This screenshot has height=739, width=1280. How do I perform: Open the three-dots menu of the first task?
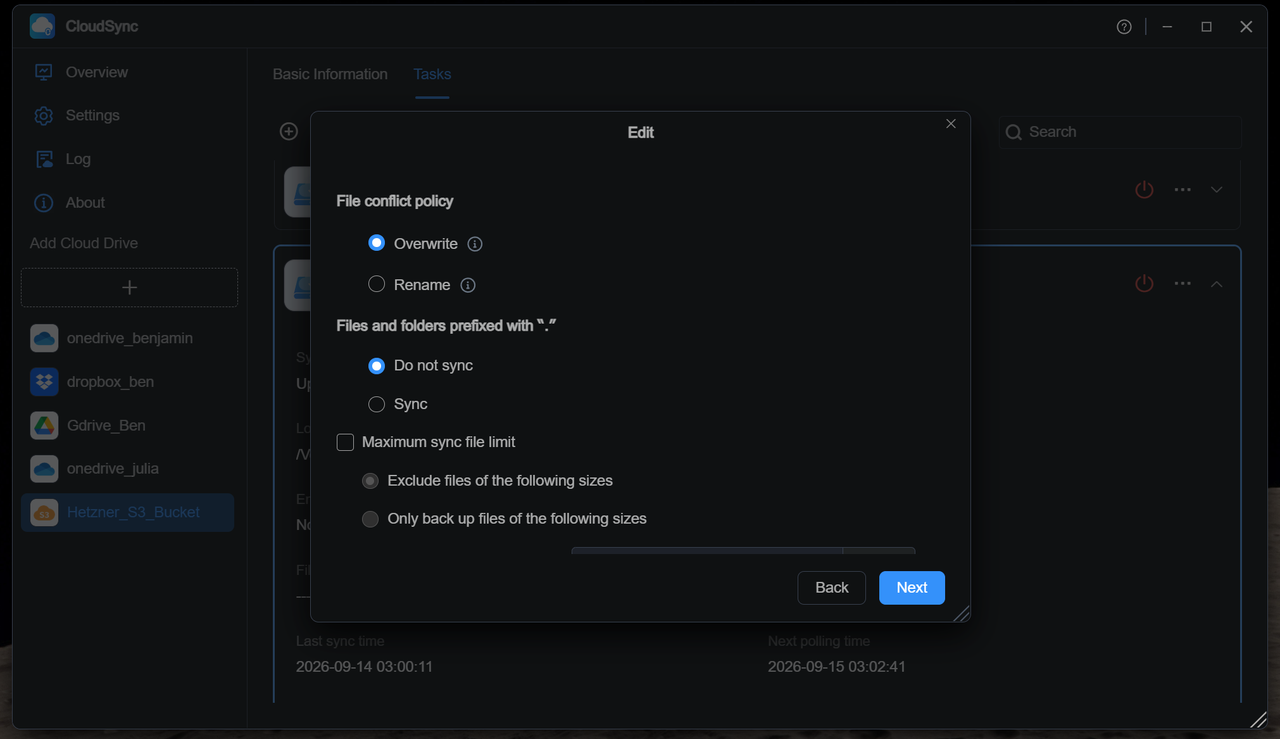[1182, 189]
